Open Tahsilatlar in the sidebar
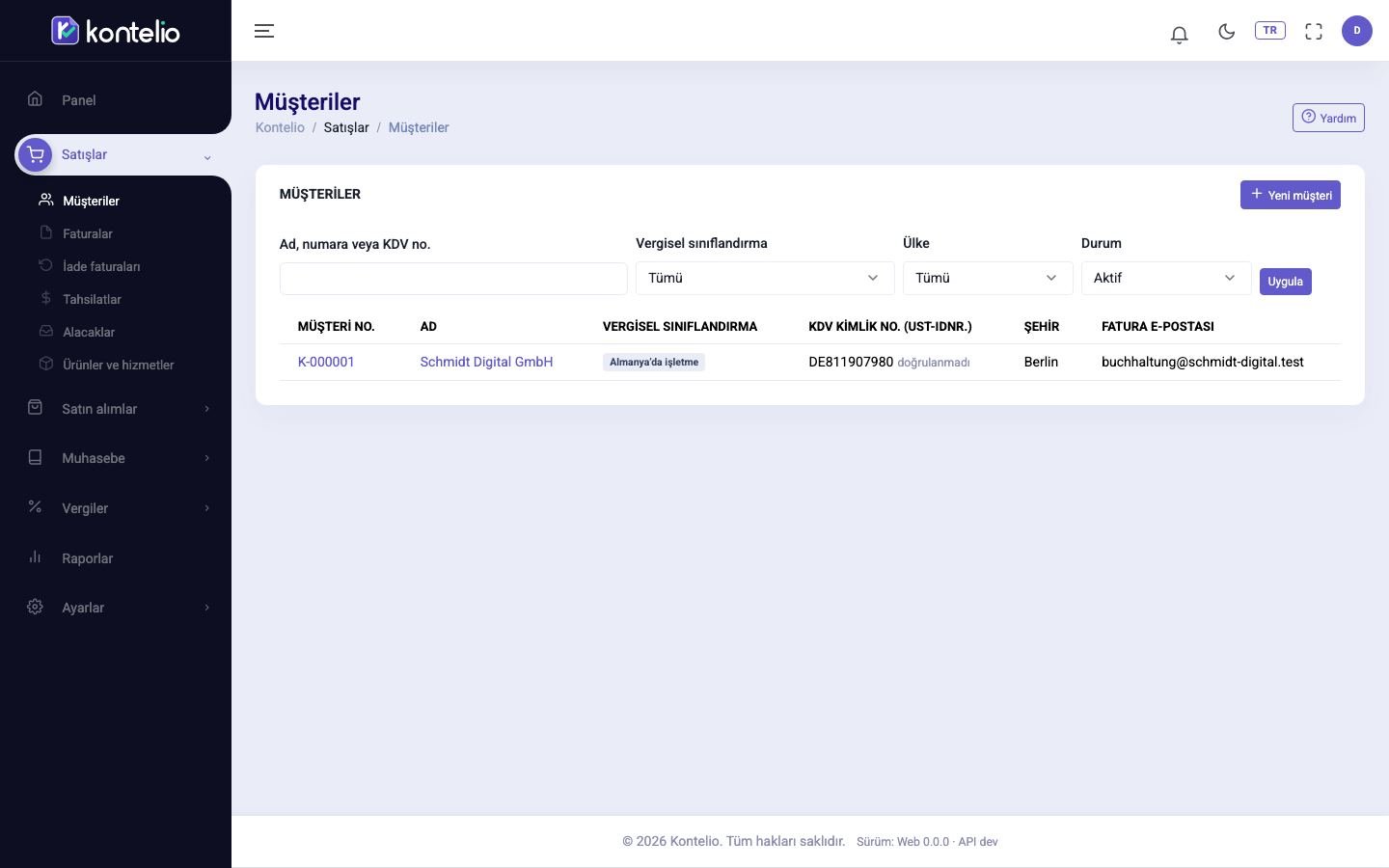This screenshot has height=868, width=1389. click(92, 299)
